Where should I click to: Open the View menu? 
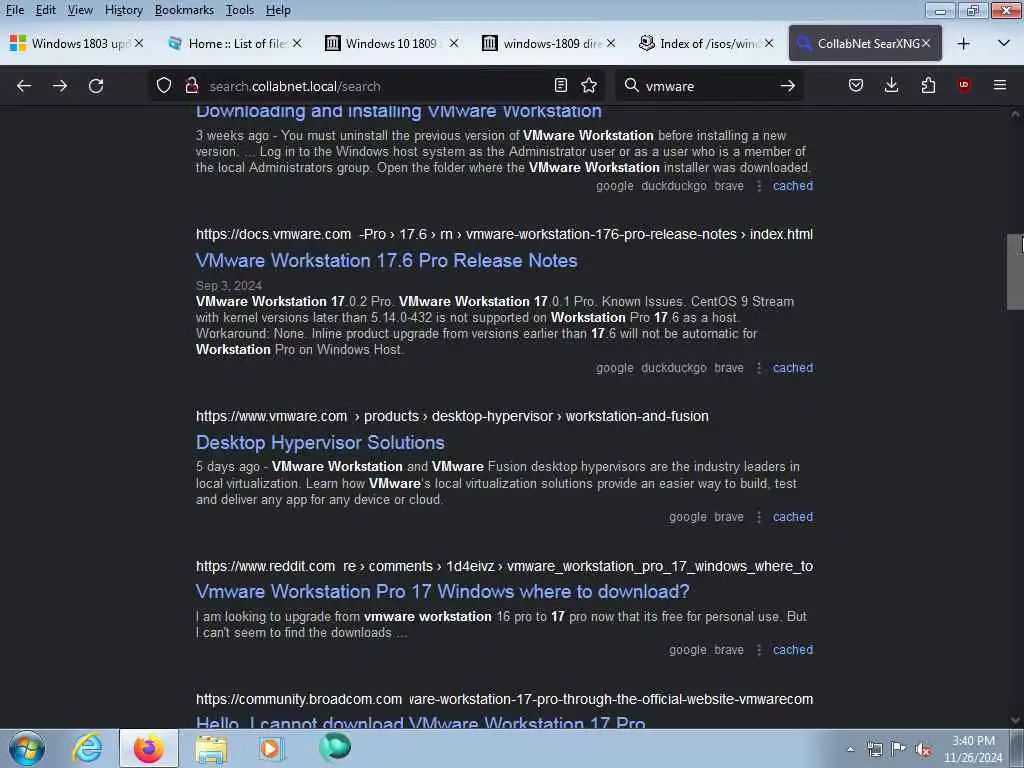pos(80,10)
